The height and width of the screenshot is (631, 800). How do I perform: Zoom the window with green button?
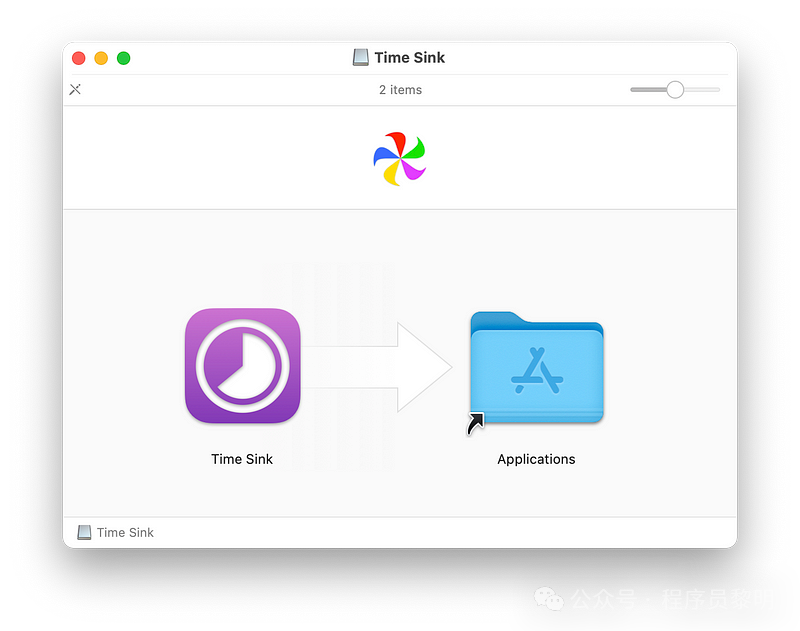click(x=123, y=58)
